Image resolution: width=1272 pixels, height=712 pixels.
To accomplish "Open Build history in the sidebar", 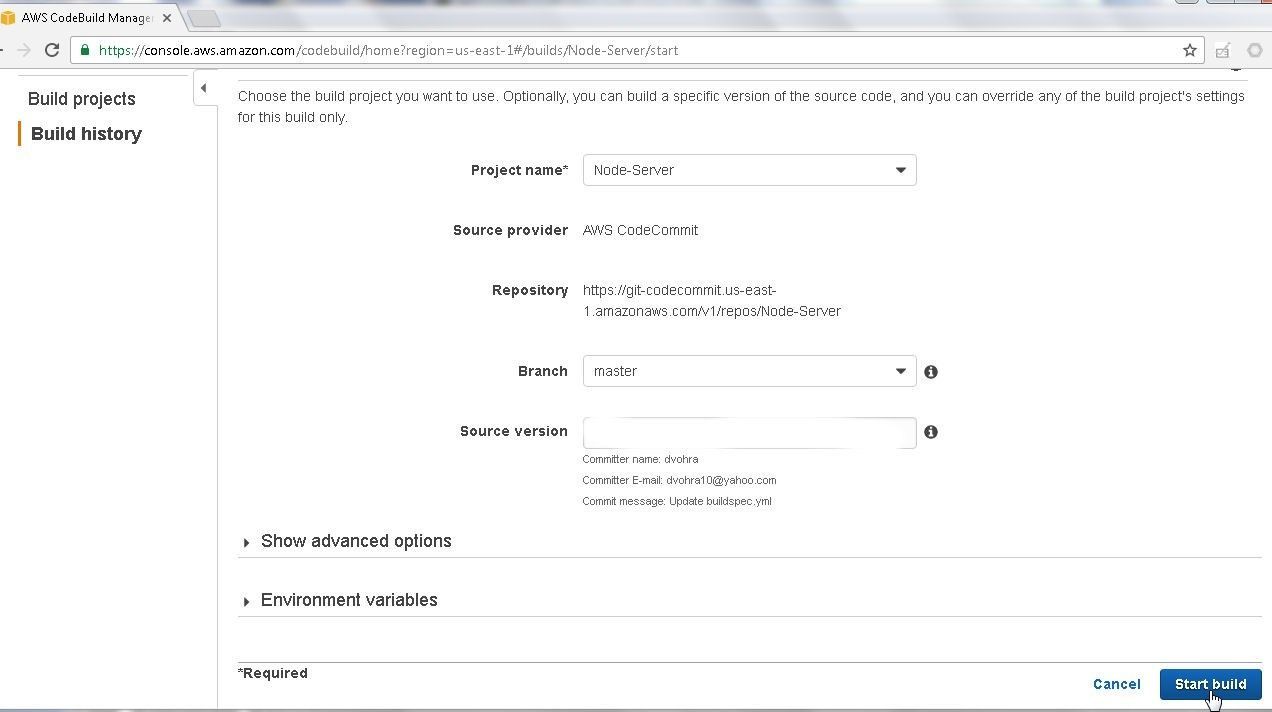I will pyautogui.click(x=86, y=134).
